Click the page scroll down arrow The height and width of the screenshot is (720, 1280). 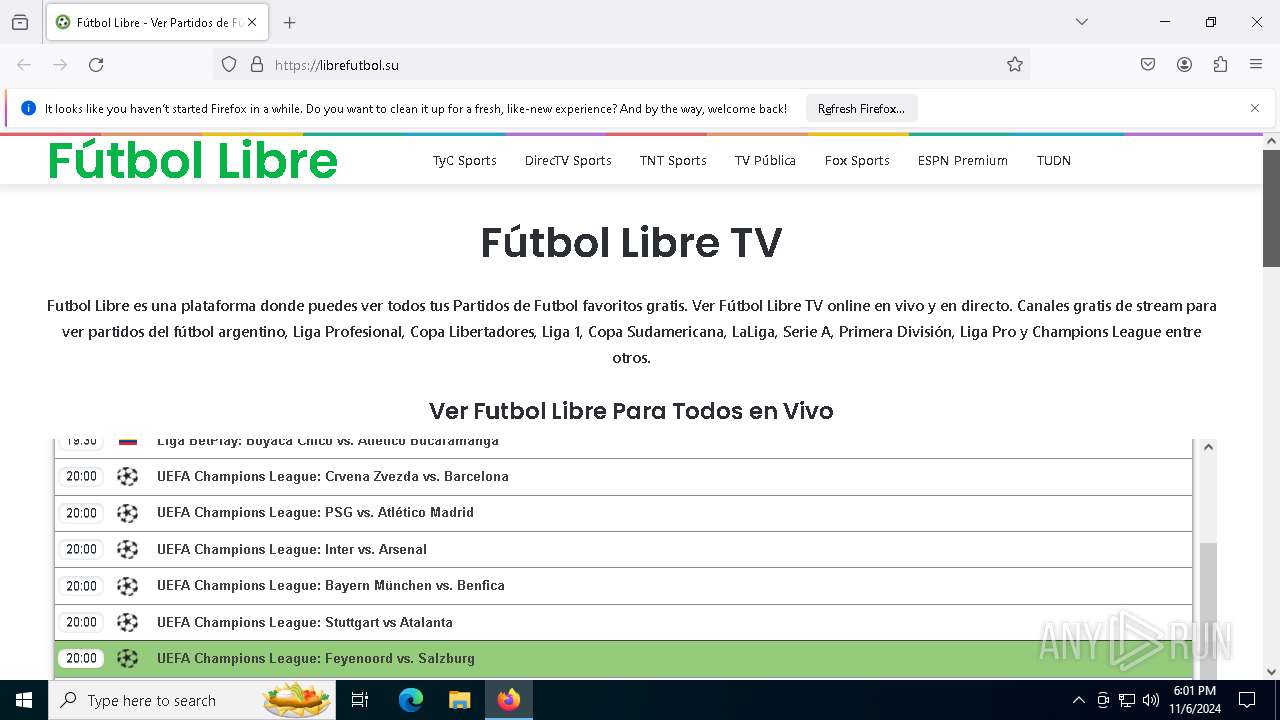click(x=1271, y=671)
